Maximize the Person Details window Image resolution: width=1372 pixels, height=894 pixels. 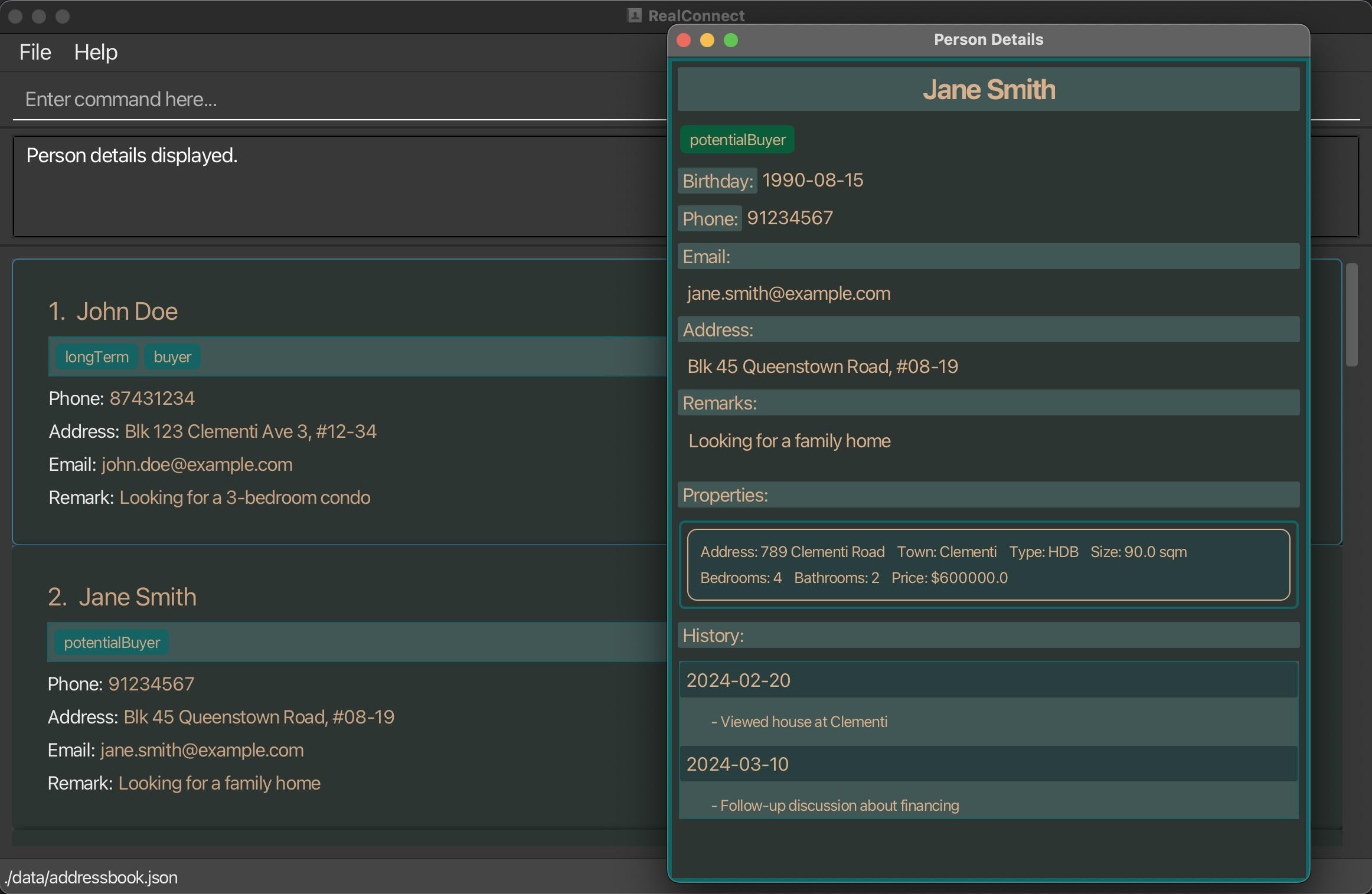pos(731,40)
